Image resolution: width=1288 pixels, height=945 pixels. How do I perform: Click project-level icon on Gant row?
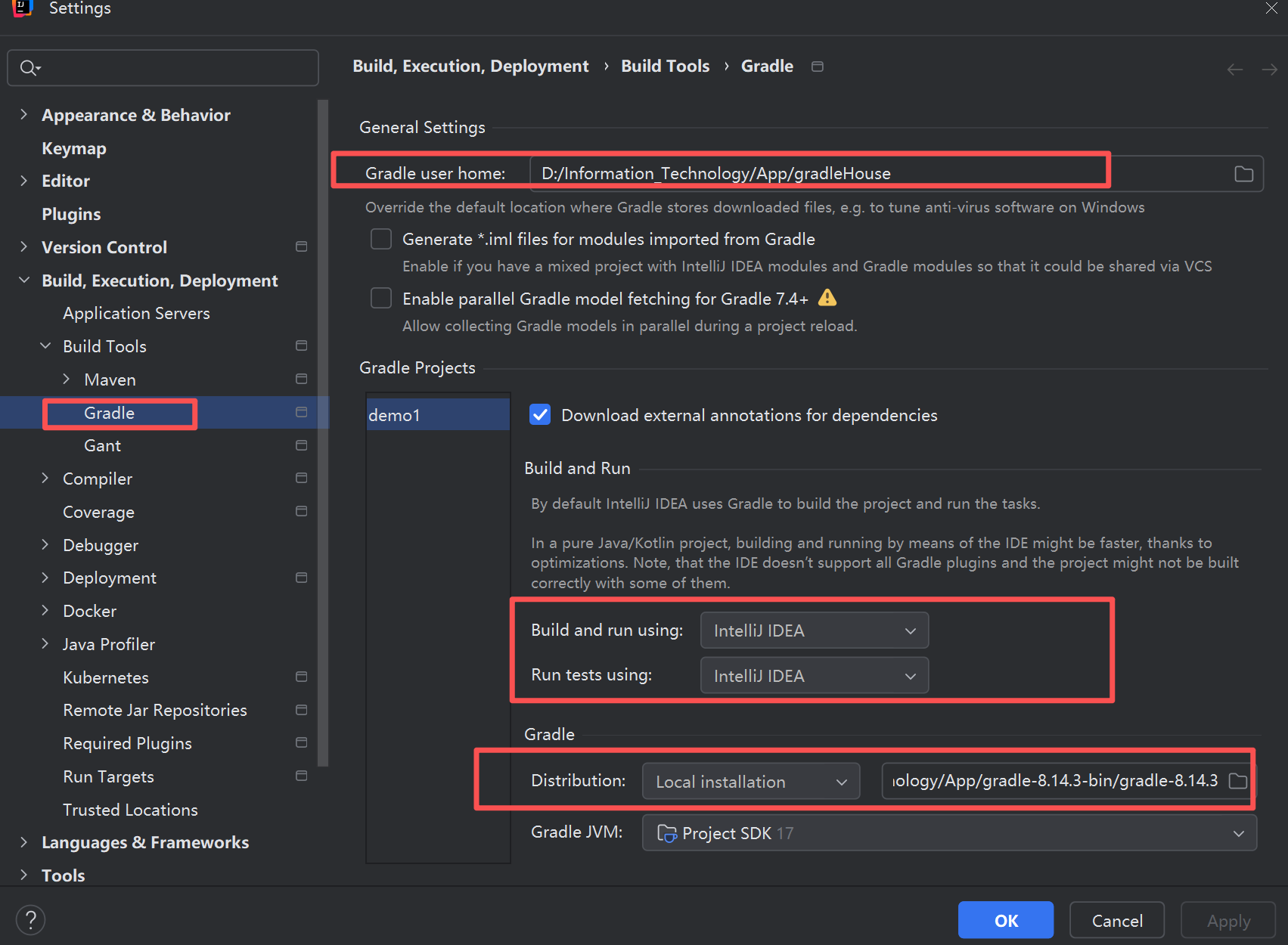point(301,445)
